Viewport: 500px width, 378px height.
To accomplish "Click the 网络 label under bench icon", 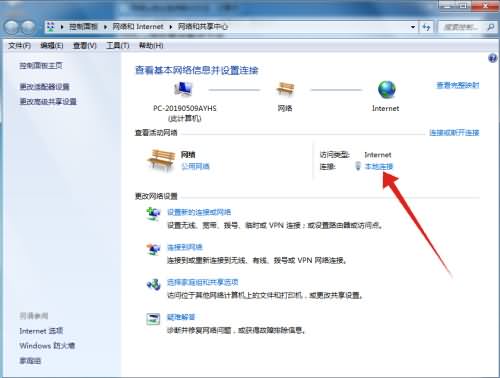I will coord(285,108).
